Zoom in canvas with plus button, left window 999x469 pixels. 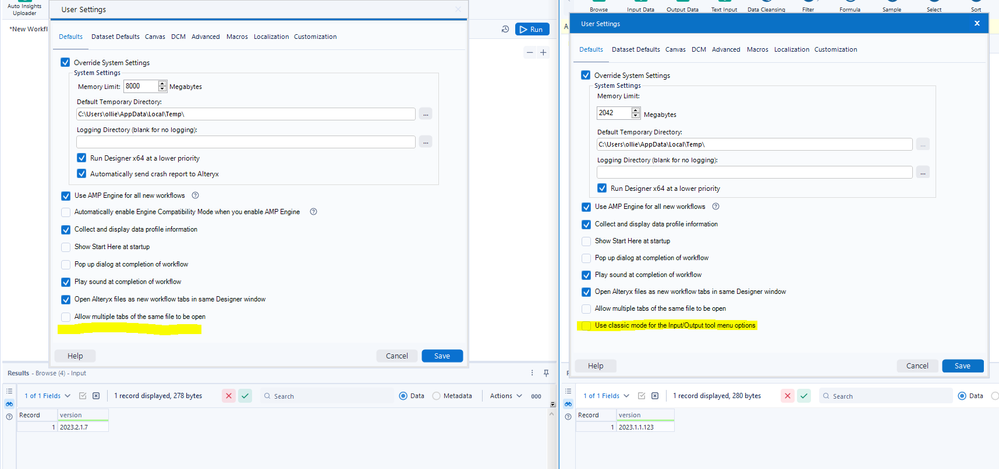(x=543, y=53)
